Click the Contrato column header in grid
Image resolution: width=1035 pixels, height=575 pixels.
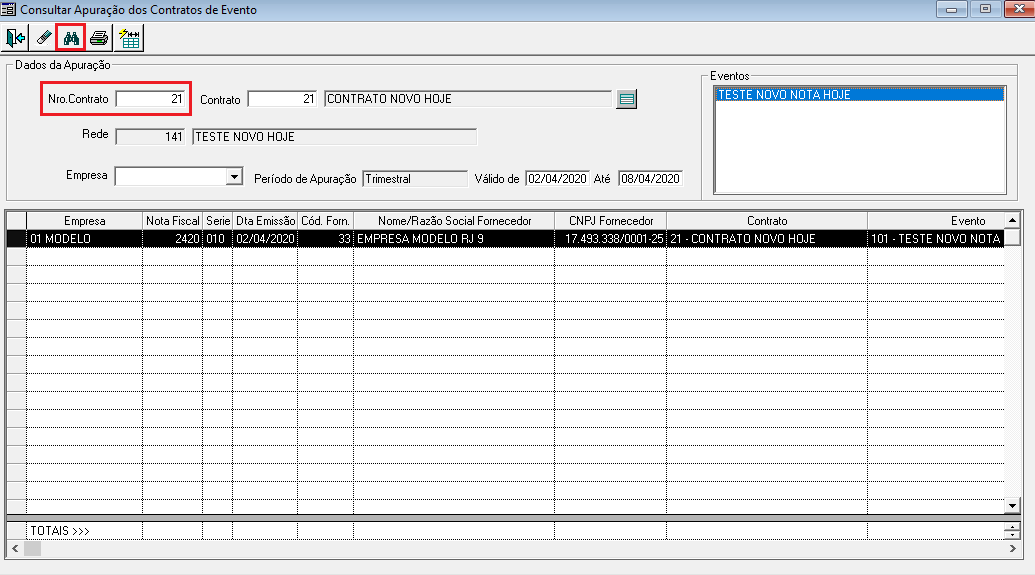coord(767,220)
